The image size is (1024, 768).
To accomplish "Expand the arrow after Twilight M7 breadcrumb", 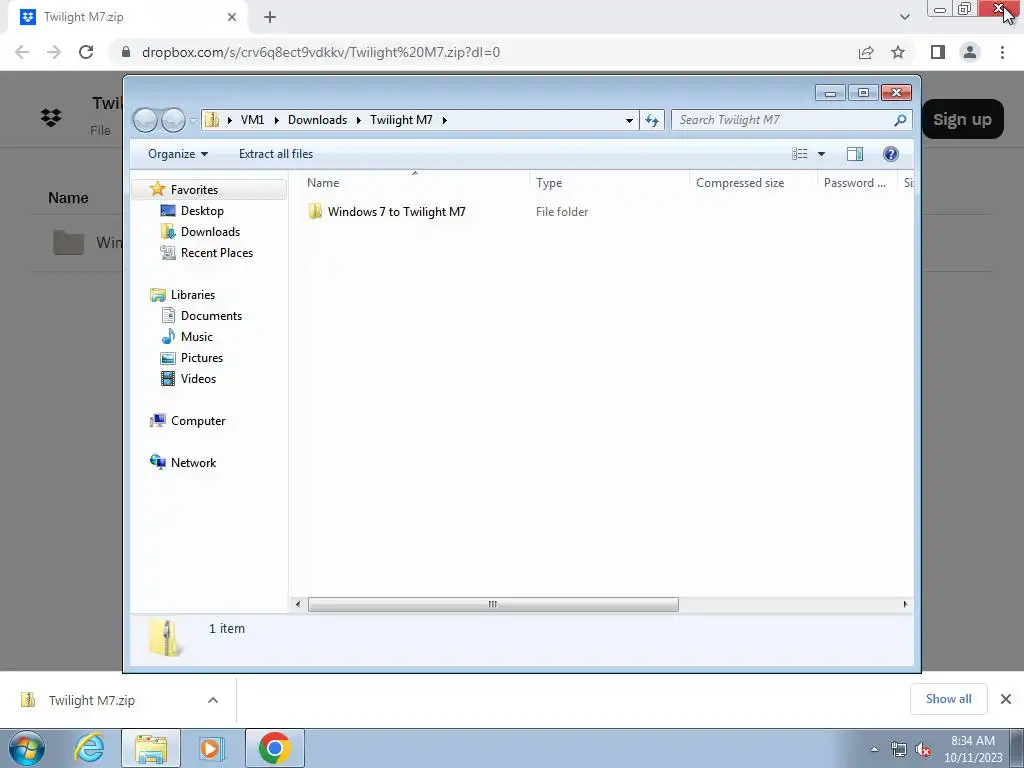I will [445, 120].
